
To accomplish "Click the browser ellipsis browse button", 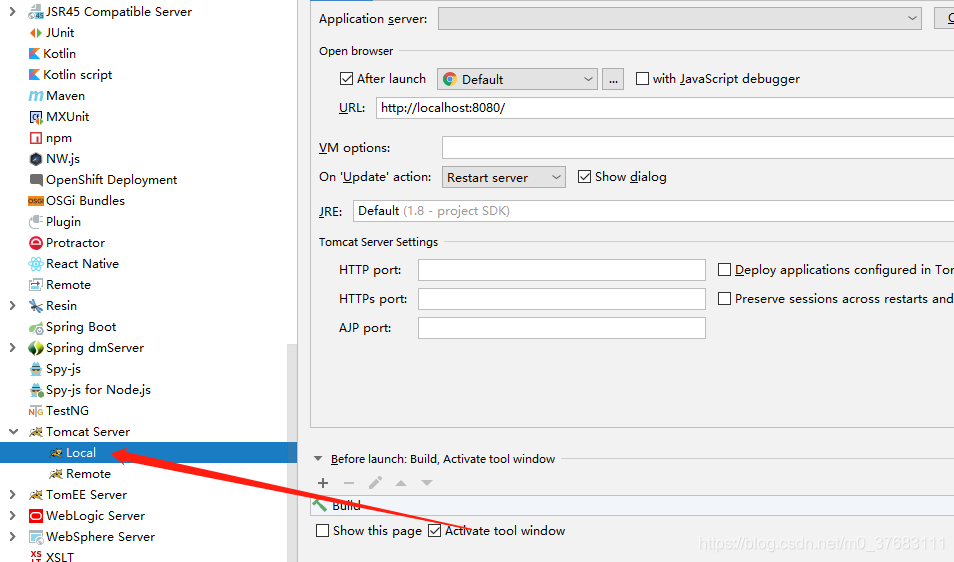I will (613, 79).
